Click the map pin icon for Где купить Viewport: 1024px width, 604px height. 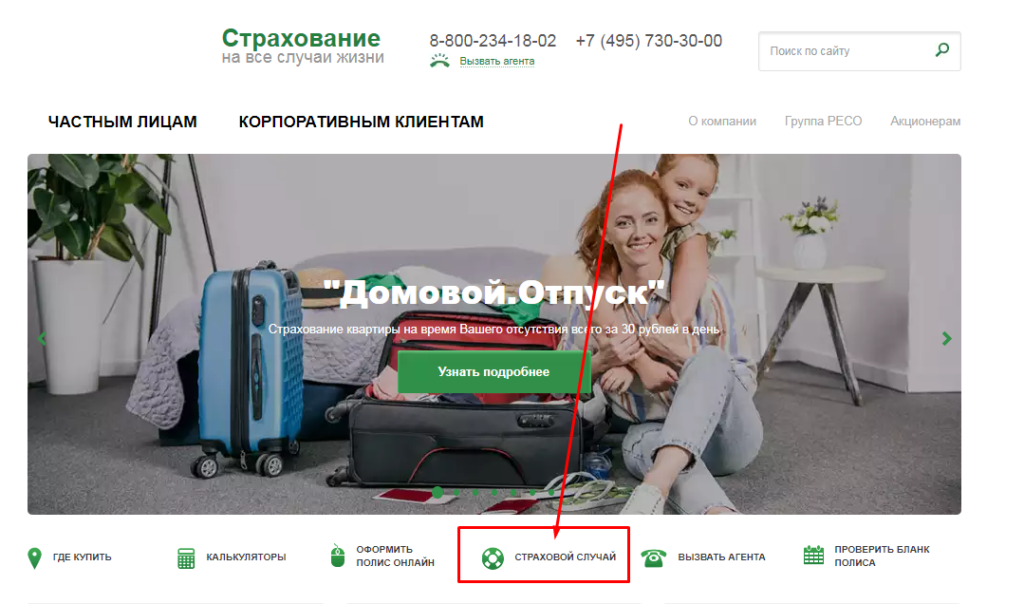tap(35, 558)
